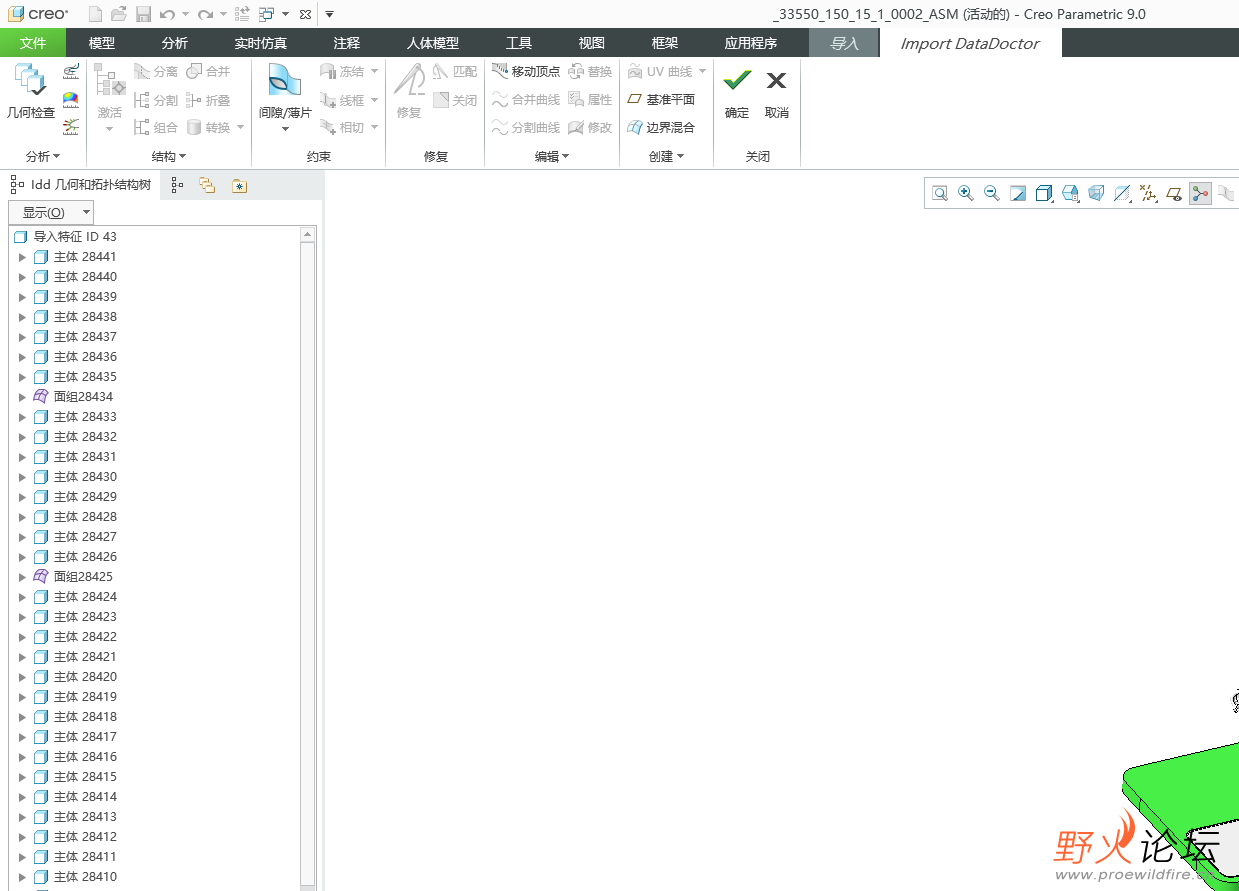Confirm with the green 确定 checkmark

click(x=737, y=92)
